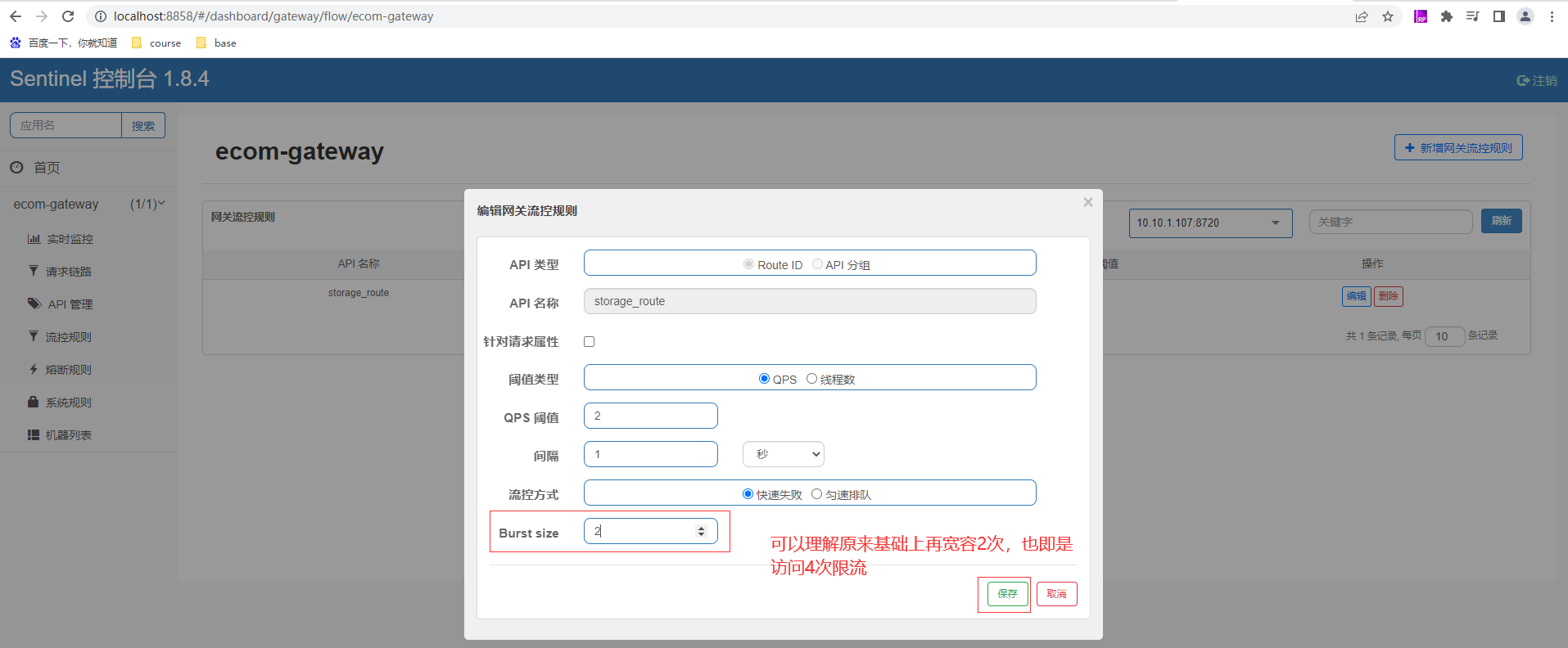This screenshot has width=1568, height=648.
Task: Open the media control playlist icon
Action: [x=1472, y=16]
